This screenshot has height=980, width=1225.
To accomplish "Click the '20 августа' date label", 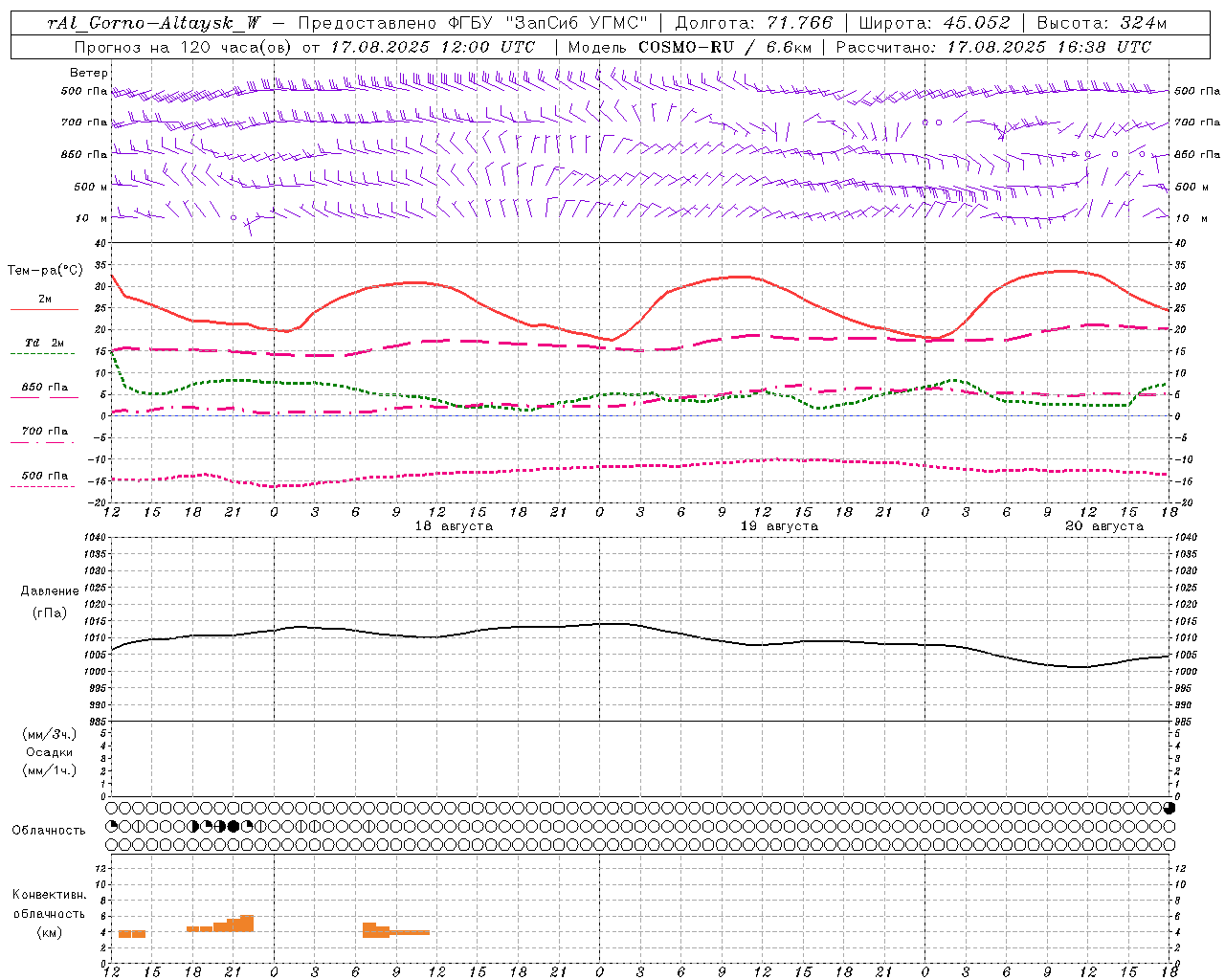I will (x=1104, y=526).
